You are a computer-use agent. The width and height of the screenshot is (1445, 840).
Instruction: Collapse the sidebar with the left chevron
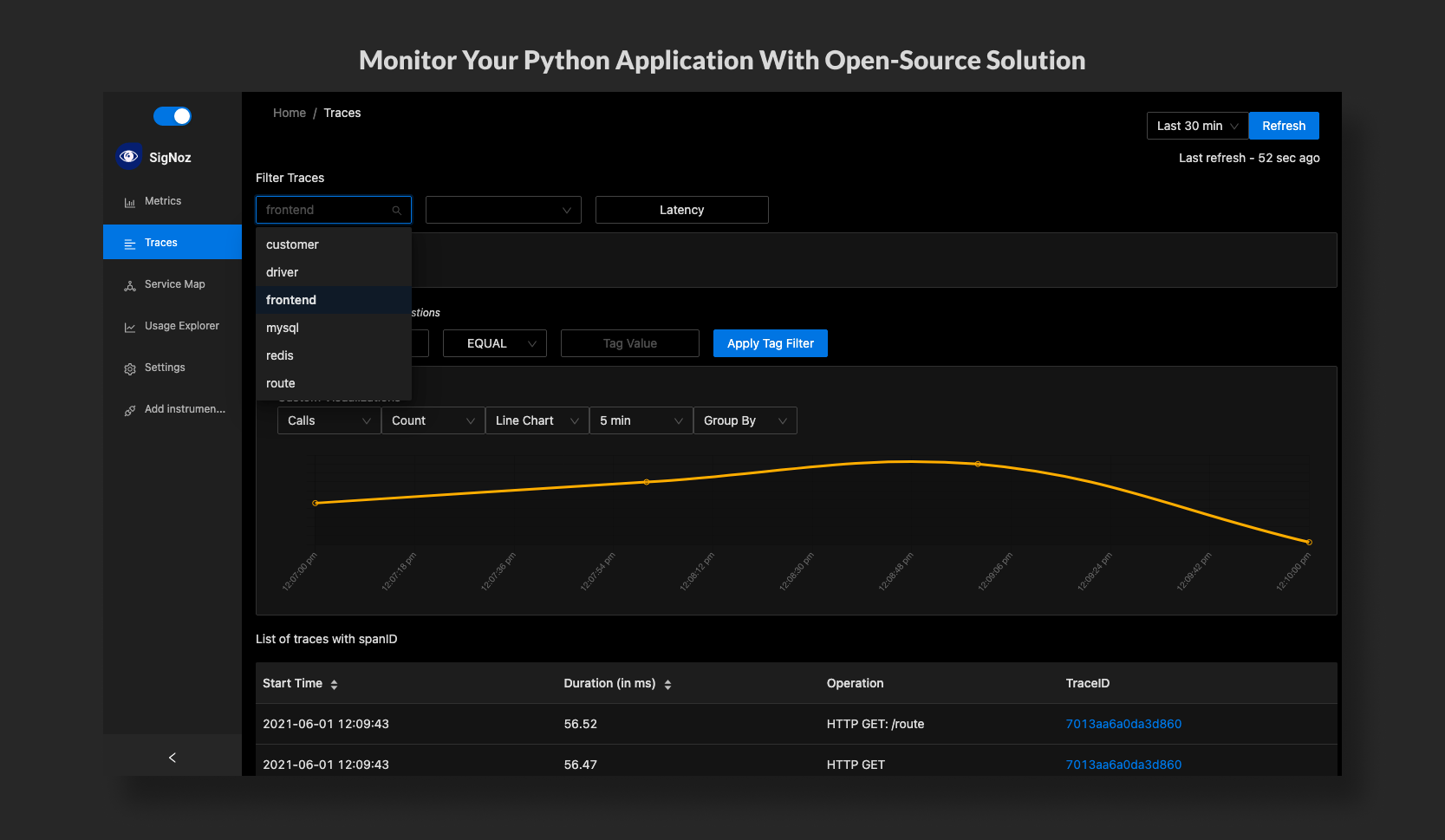tap(172, 758)
